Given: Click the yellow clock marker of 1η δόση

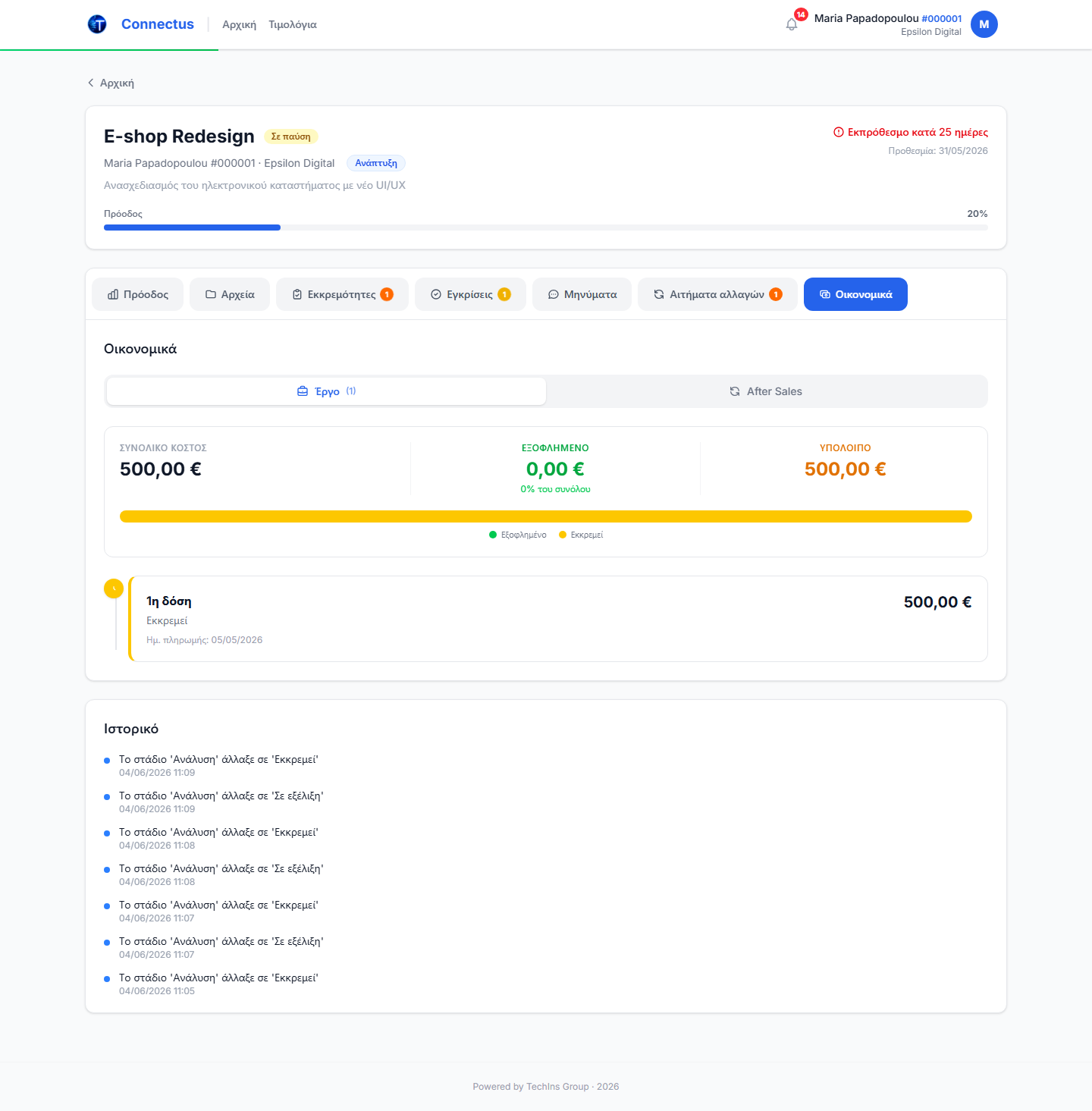Looking at the screenshot, I should pos(114,588).
